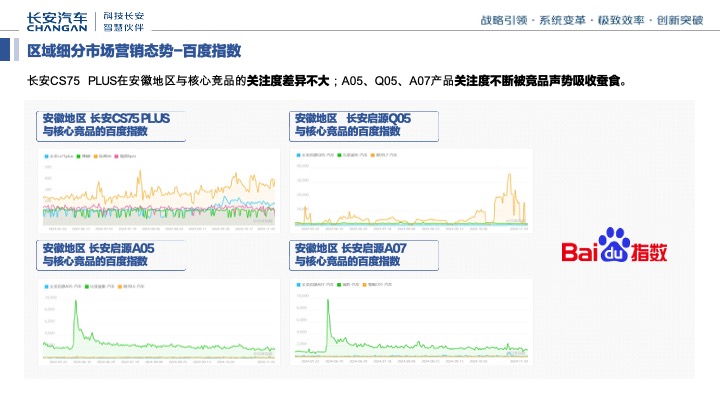Select the 安徽地区 长安启源A07 label box
Viewport: 720px width, 405px height.
364,255
